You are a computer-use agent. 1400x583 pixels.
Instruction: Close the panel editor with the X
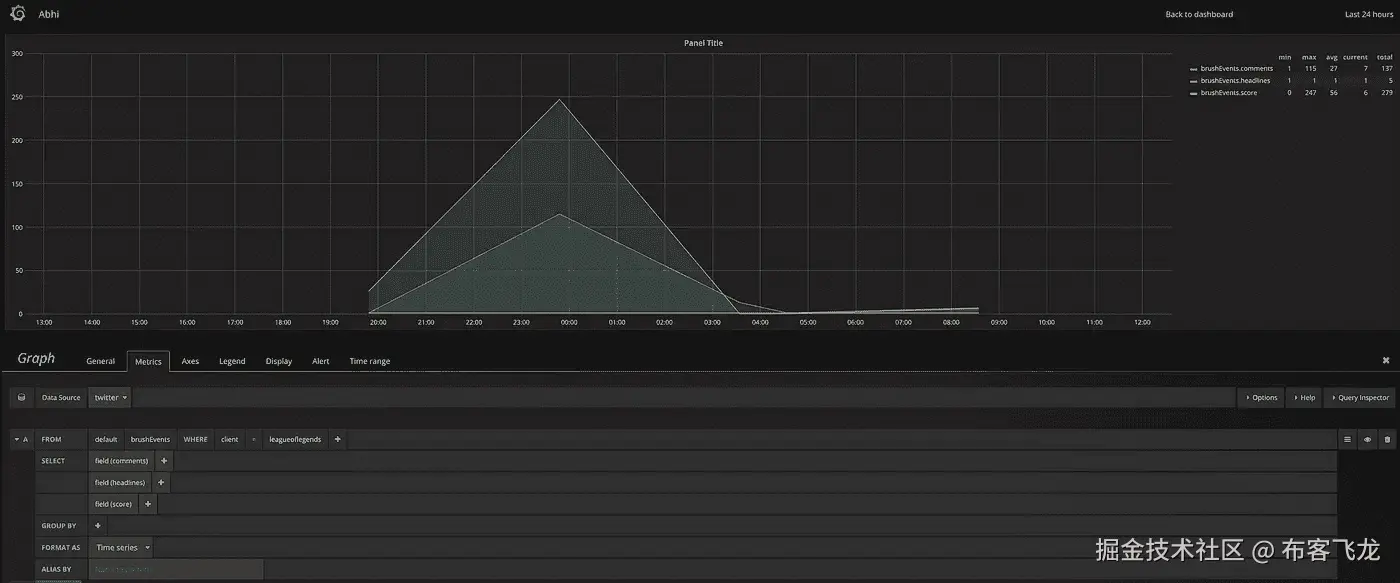1386,360
